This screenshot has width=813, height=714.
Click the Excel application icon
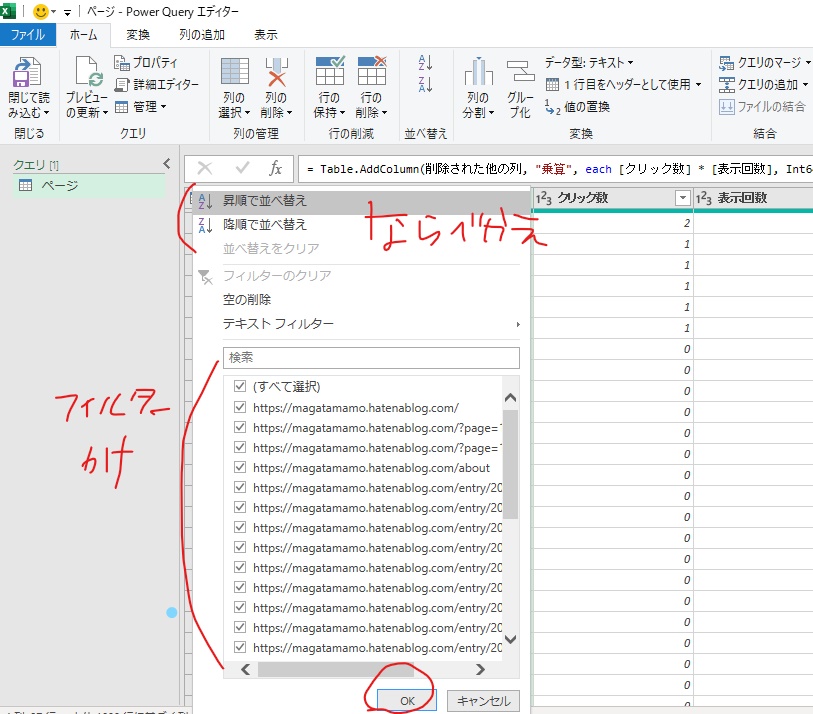pos(8,10)
